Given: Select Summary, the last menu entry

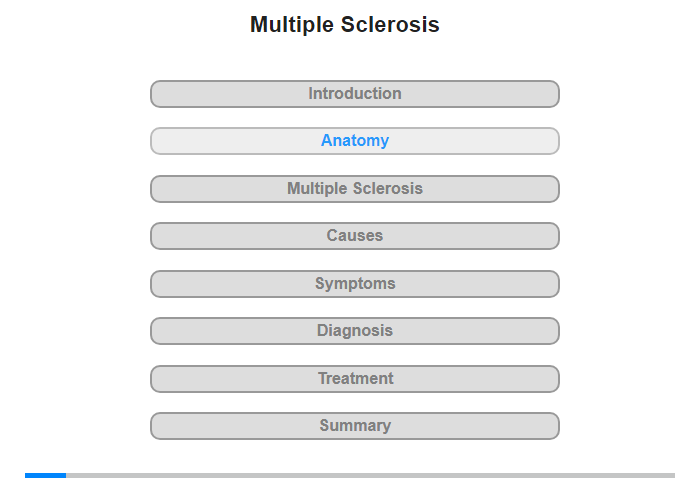Looking at the screenshot, I should coord(354,426).
